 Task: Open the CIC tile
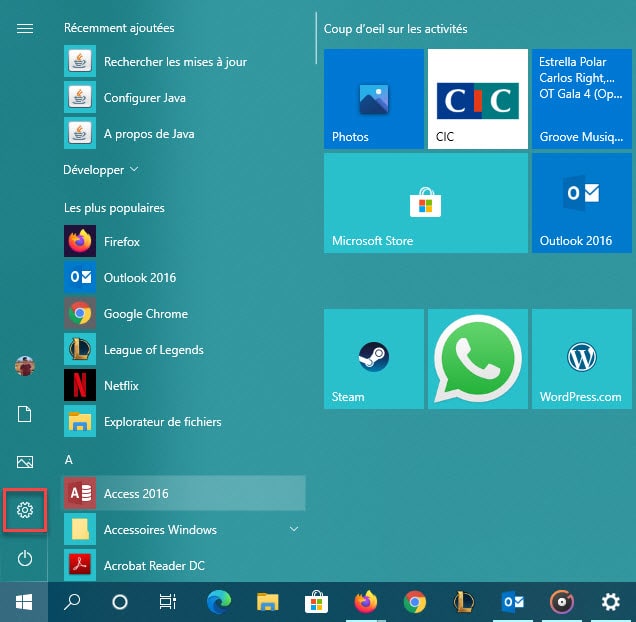[478, 99]
